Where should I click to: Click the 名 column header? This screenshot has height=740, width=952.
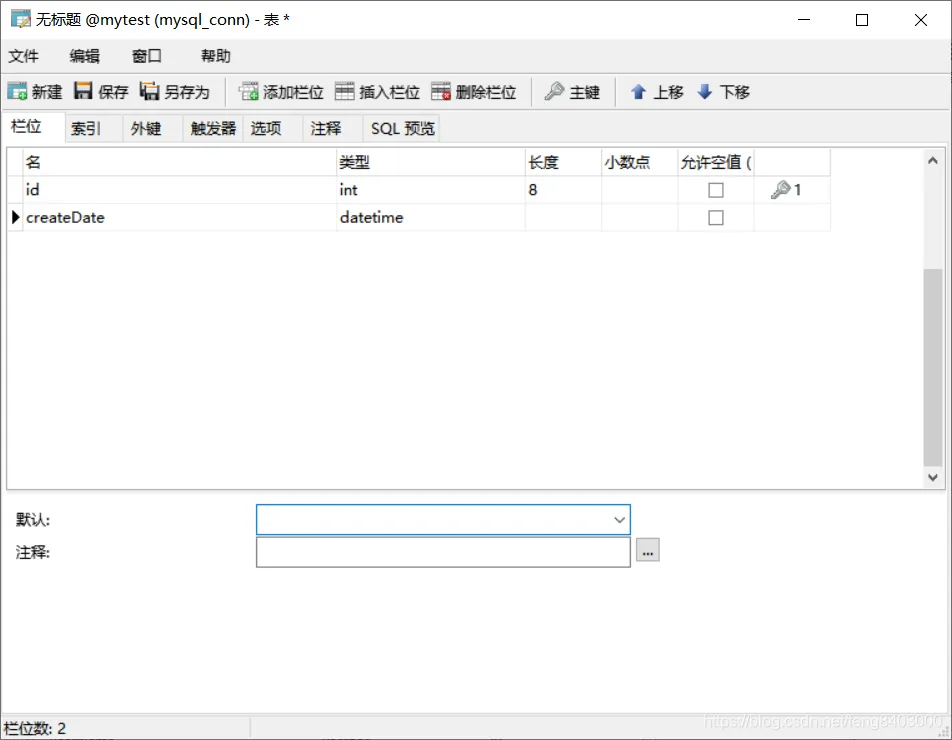pyautogui.click(x=180, y=162)
